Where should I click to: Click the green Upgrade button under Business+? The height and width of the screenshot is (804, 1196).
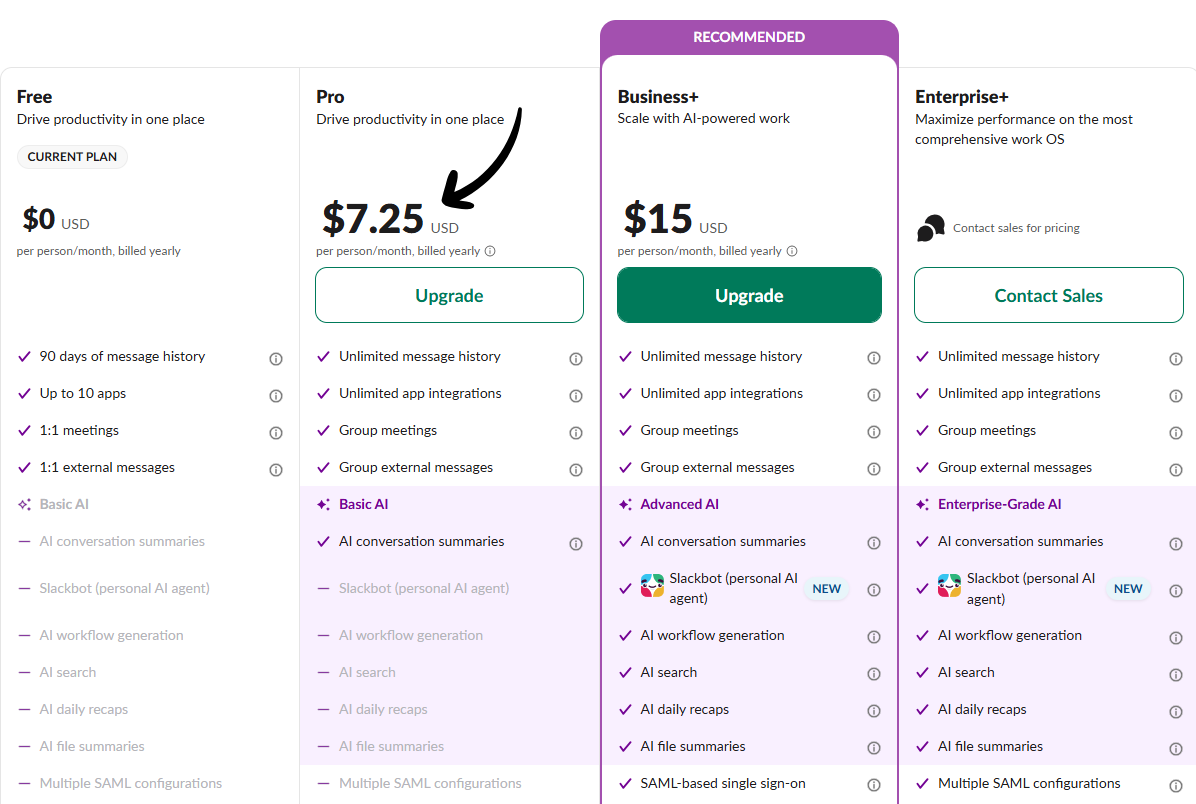coord(749,295)
